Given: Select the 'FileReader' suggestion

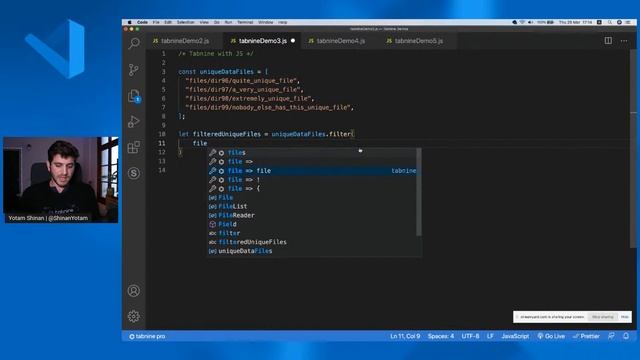Looking at the screenshot, I should [x=313, y=215].
